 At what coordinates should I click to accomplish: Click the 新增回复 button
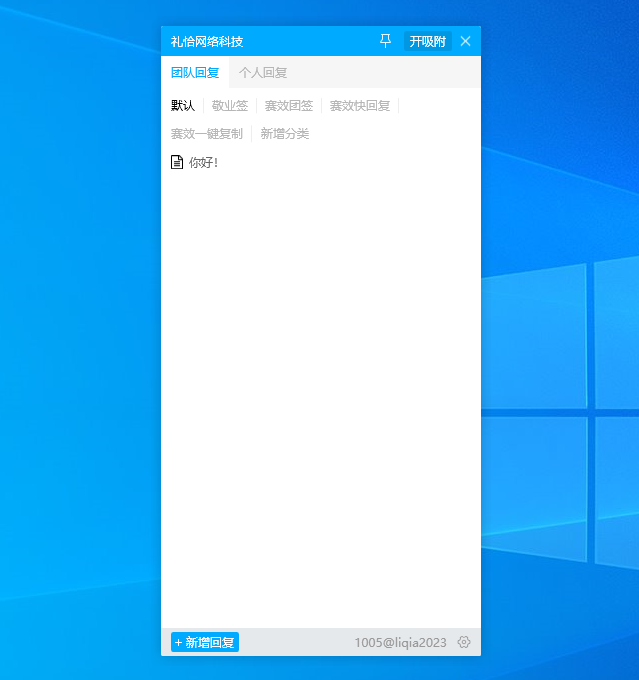(x=205, y=642)
